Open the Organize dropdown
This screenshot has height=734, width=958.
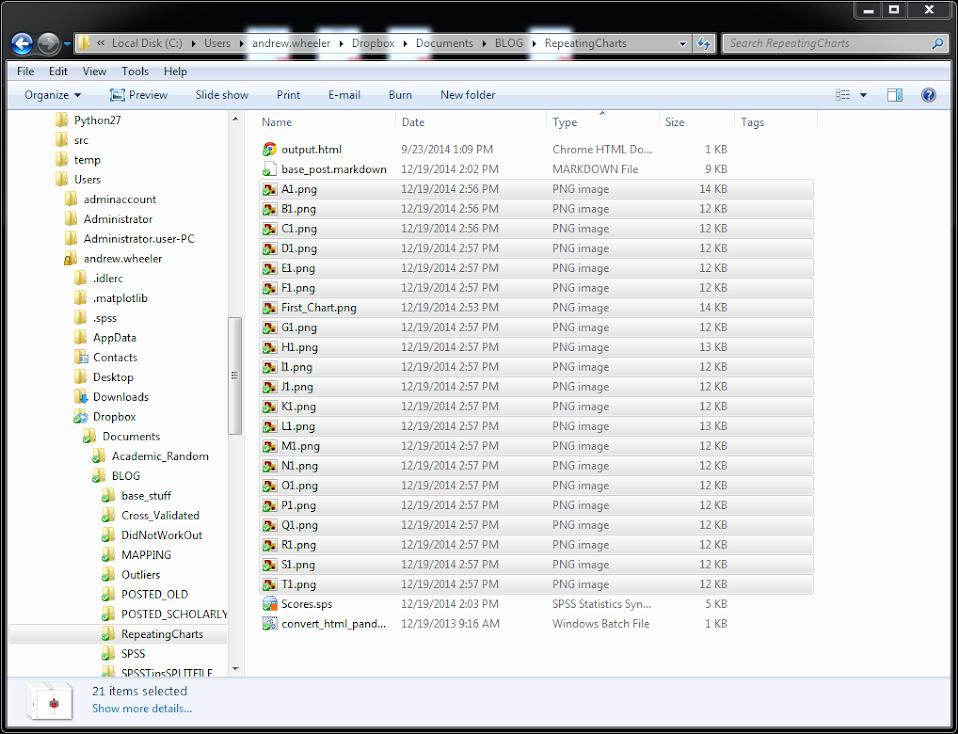pyautogui.click(x=53, y=95)
